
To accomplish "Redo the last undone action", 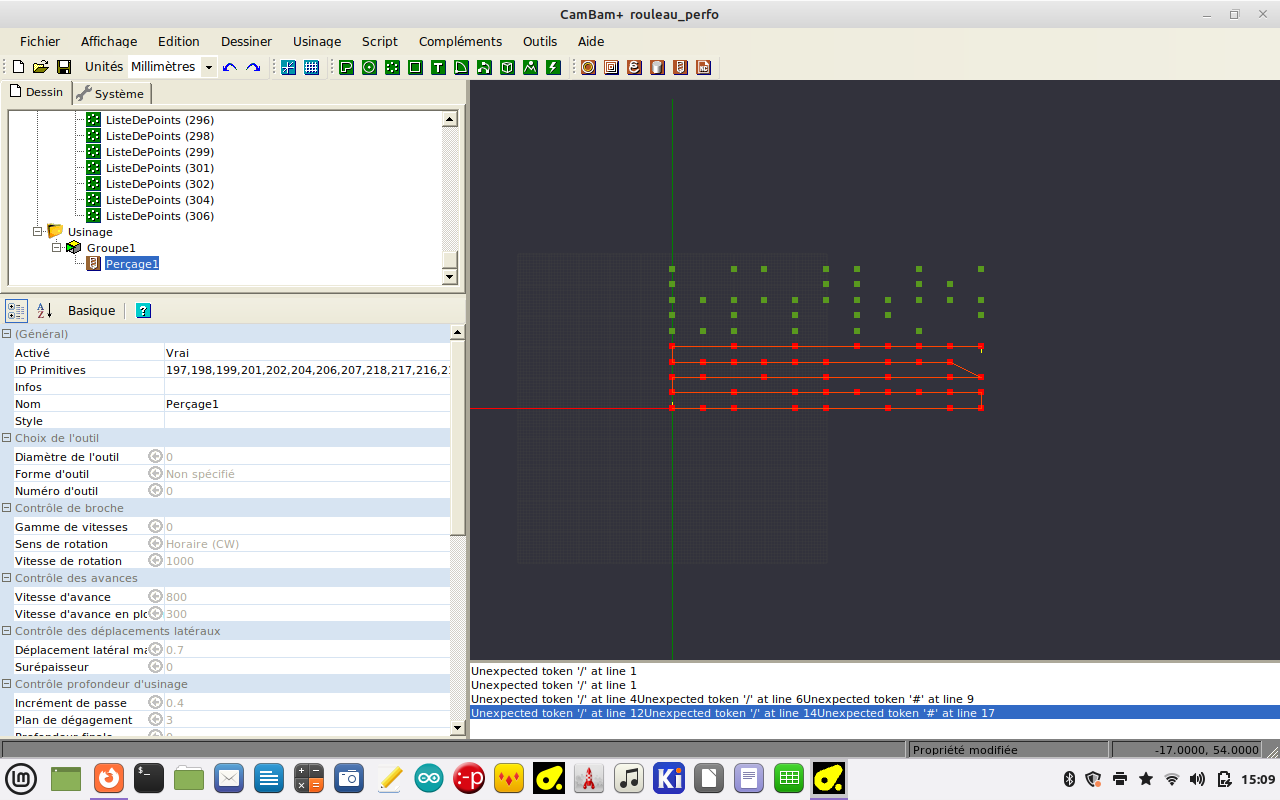I will point(253,67).
